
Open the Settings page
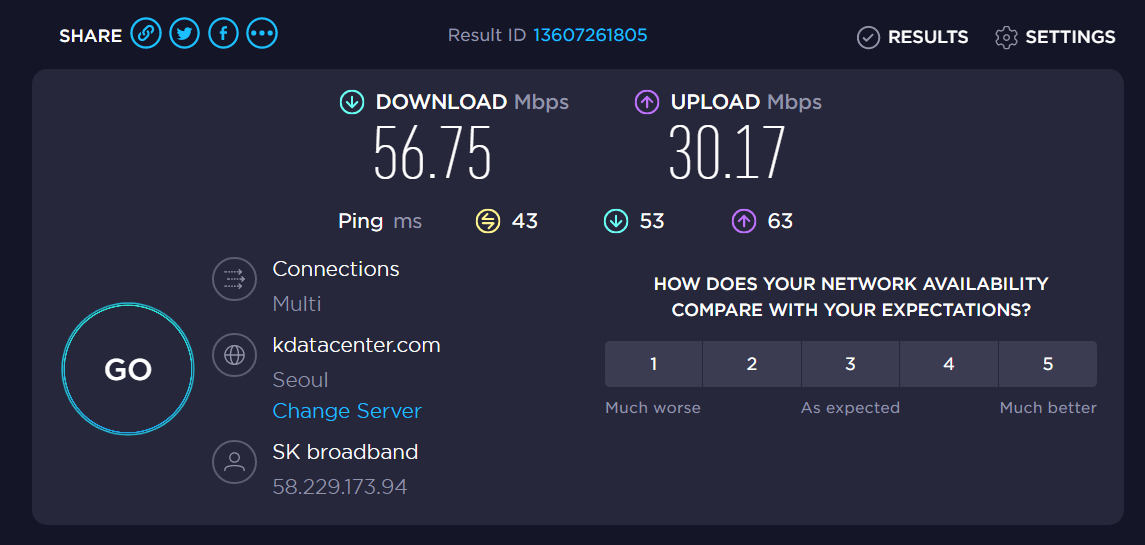pos(1055,37)
